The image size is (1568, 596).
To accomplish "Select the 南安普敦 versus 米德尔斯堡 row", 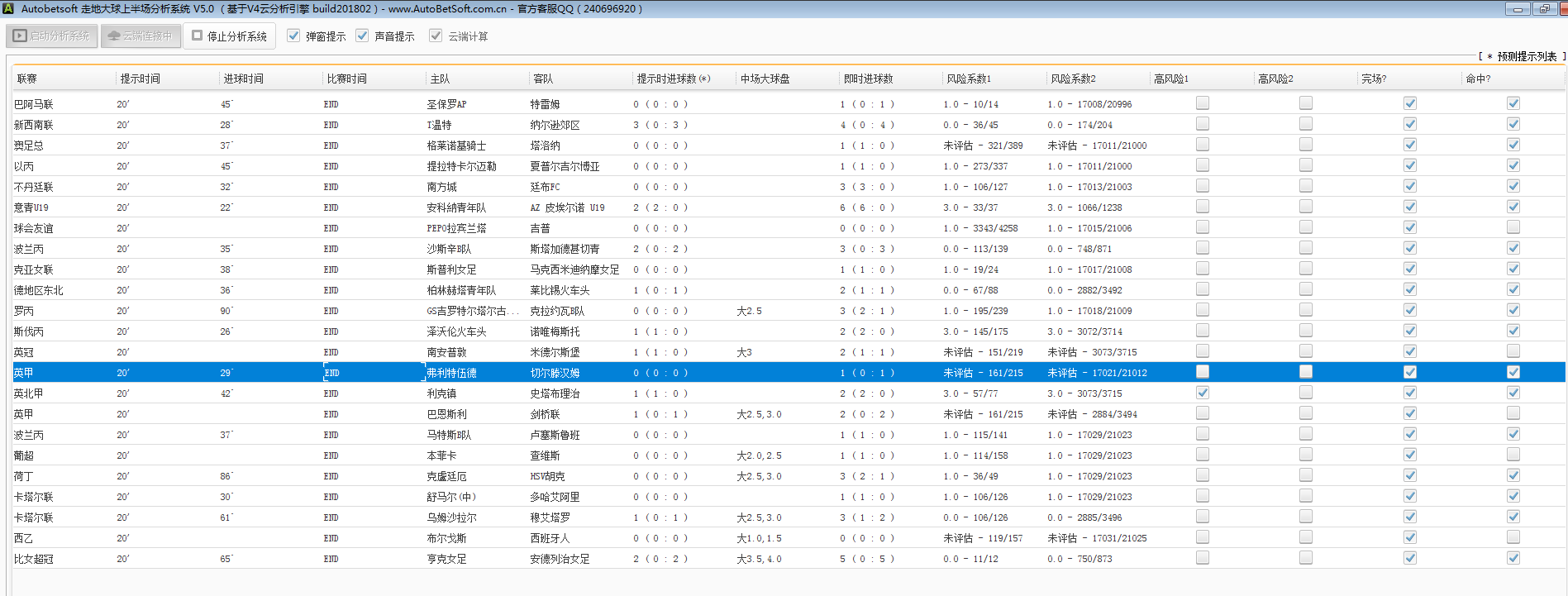I will tap(446, 352).
